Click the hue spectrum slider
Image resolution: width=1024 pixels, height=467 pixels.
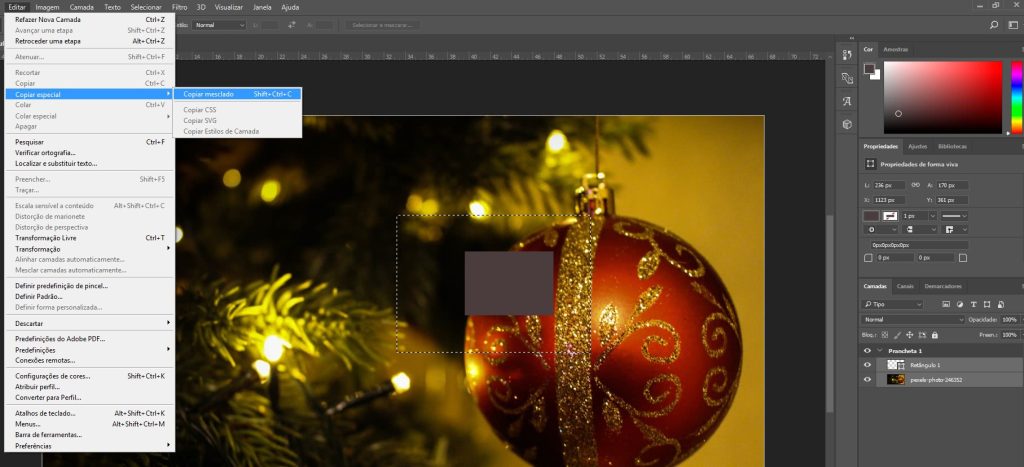[x=1017, y=97]
